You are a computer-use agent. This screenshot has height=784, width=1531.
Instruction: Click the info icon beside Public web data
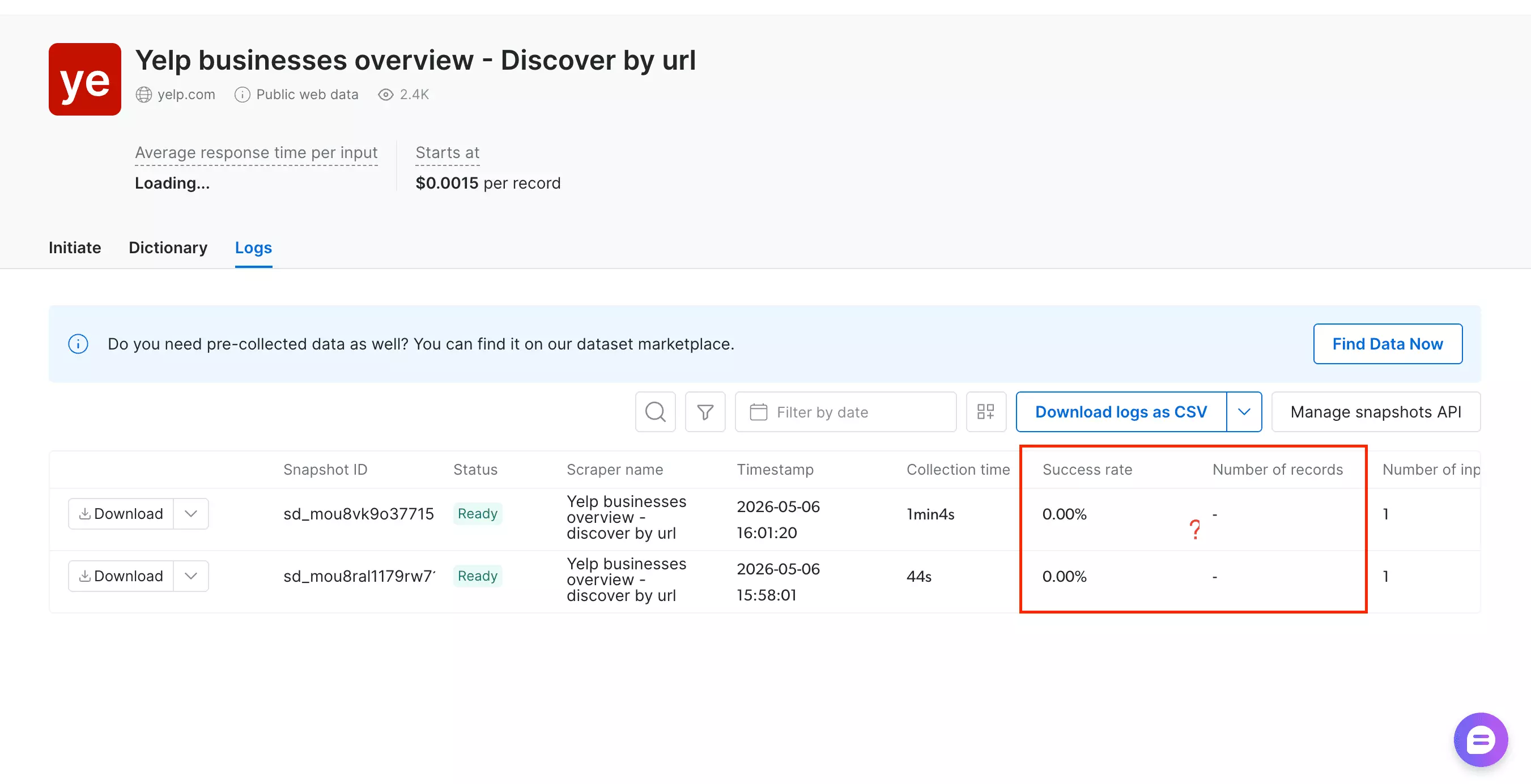(242, 95)
